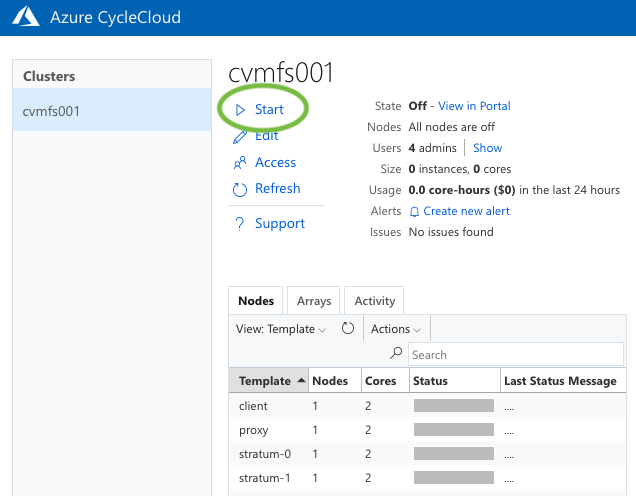Click the 'No issues found' text
Viewport: 636px width, 496px height.
451,232
